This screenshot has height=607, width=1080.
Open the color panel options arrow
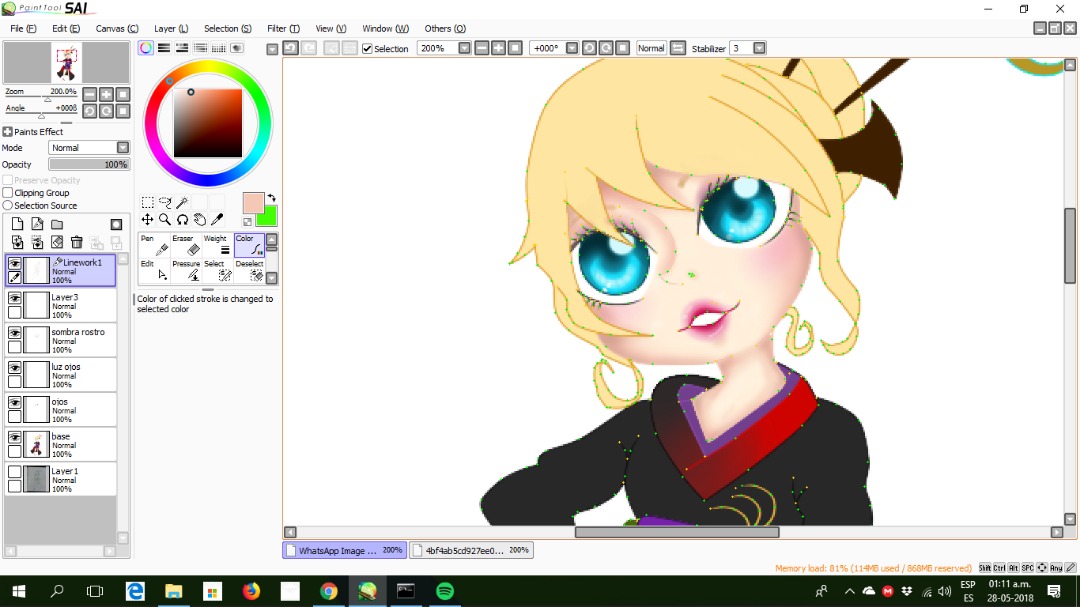click(x=272, y=49)
